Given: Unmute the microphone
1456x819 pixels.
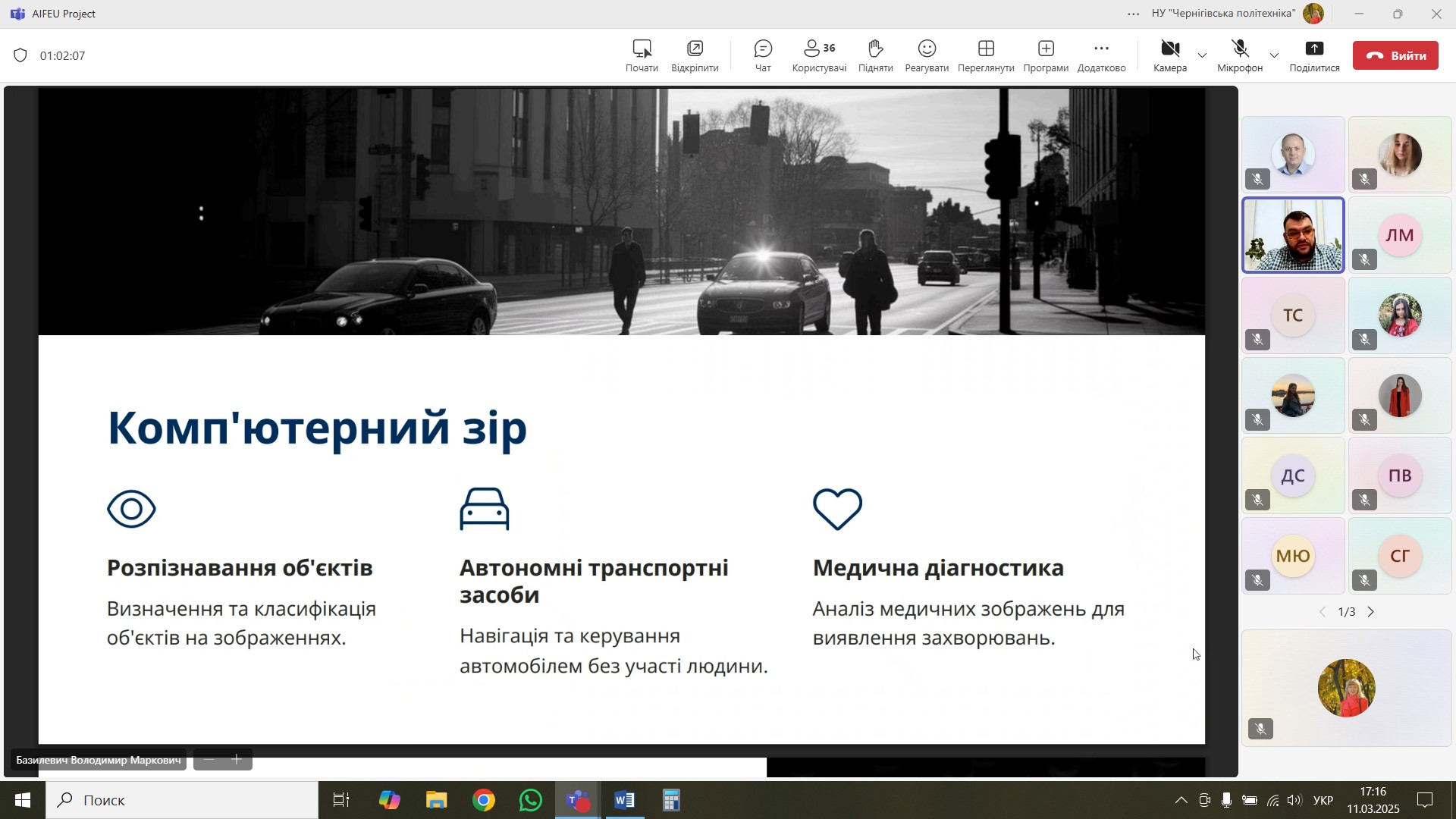Looking at the screenshot, I should click(1240, 55).
